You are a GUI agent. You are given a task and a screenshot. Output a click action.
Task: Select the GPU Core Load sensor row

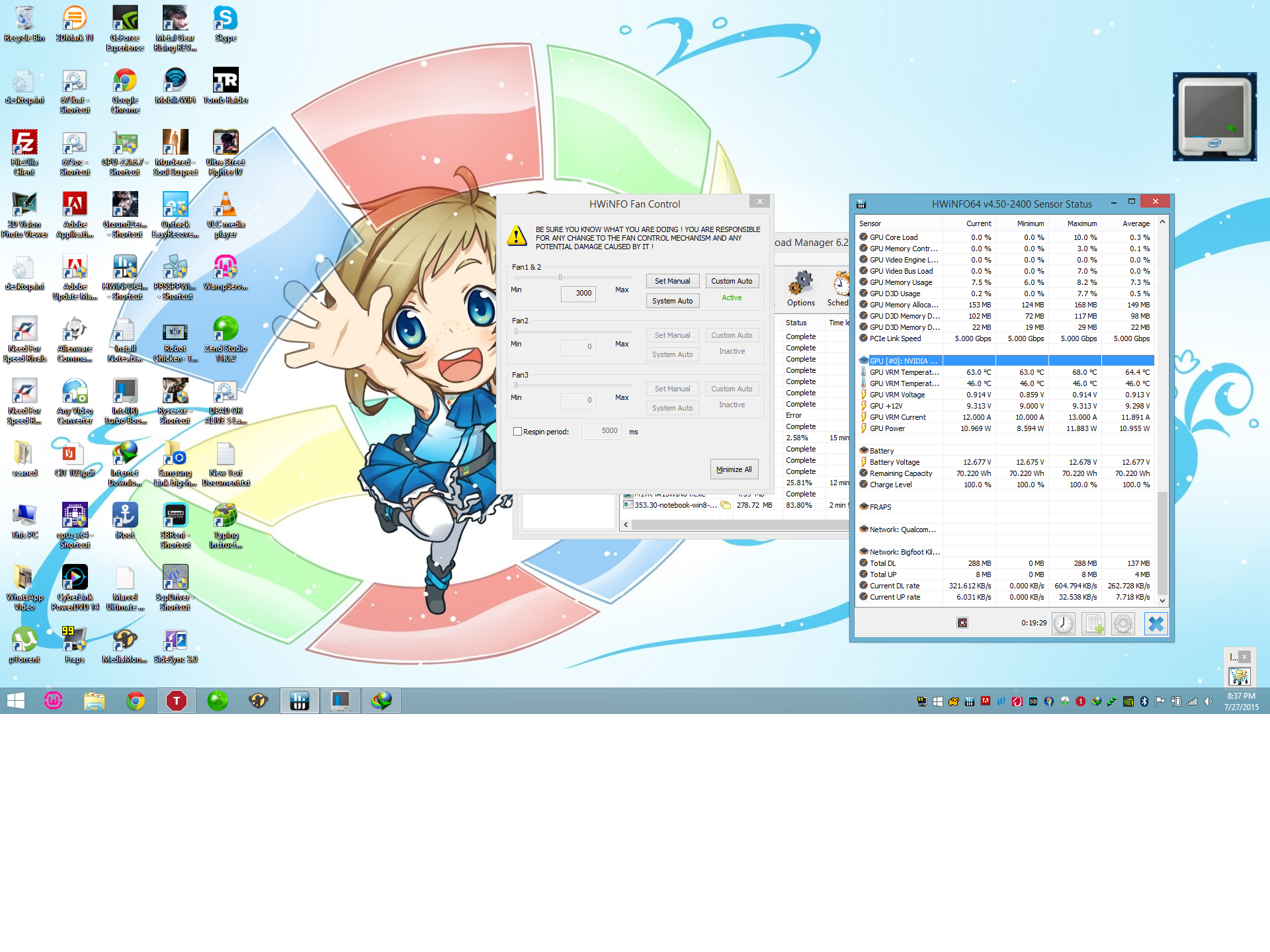(1005, 237)
